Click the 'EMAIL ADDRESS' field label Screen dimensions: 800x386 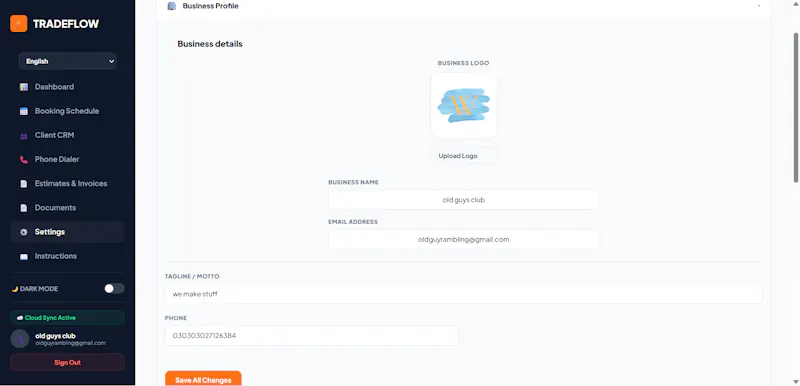click(353, 222)
